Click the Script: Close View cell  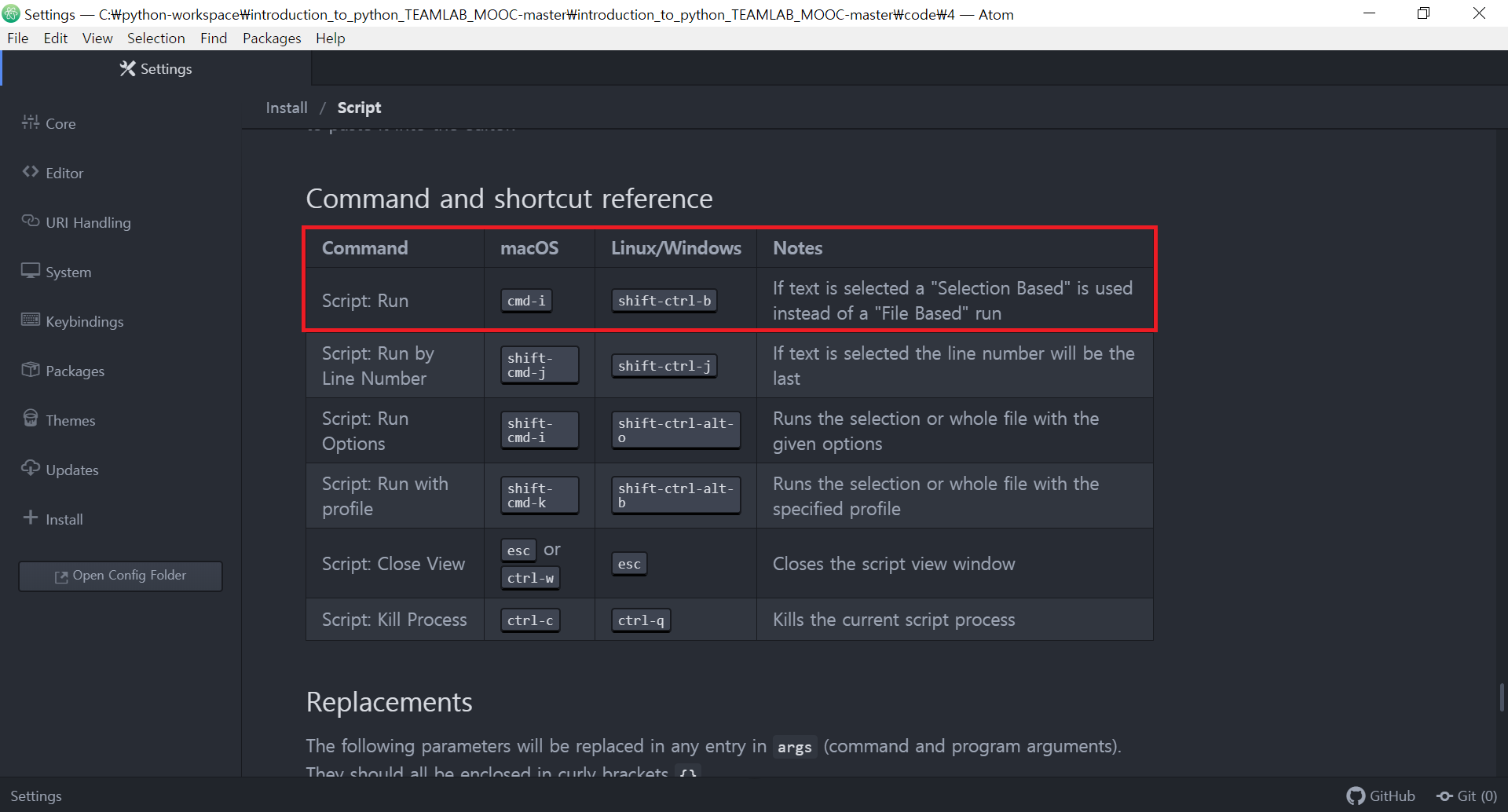395,564
